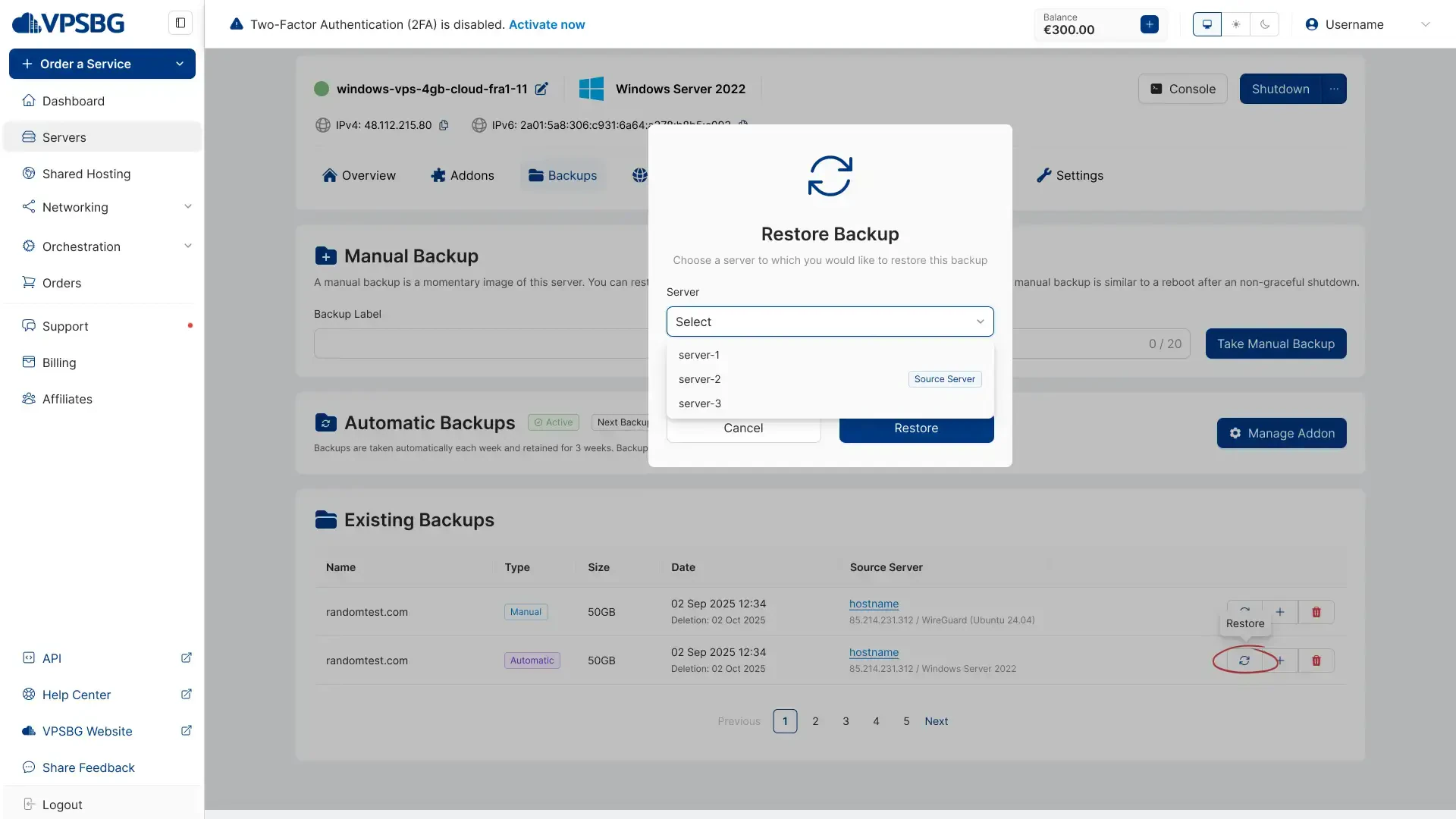Screen dimensions: 1456x819
Task: Click the plus icon on the Automatic backup row
Action: (x=1280, y=661)
